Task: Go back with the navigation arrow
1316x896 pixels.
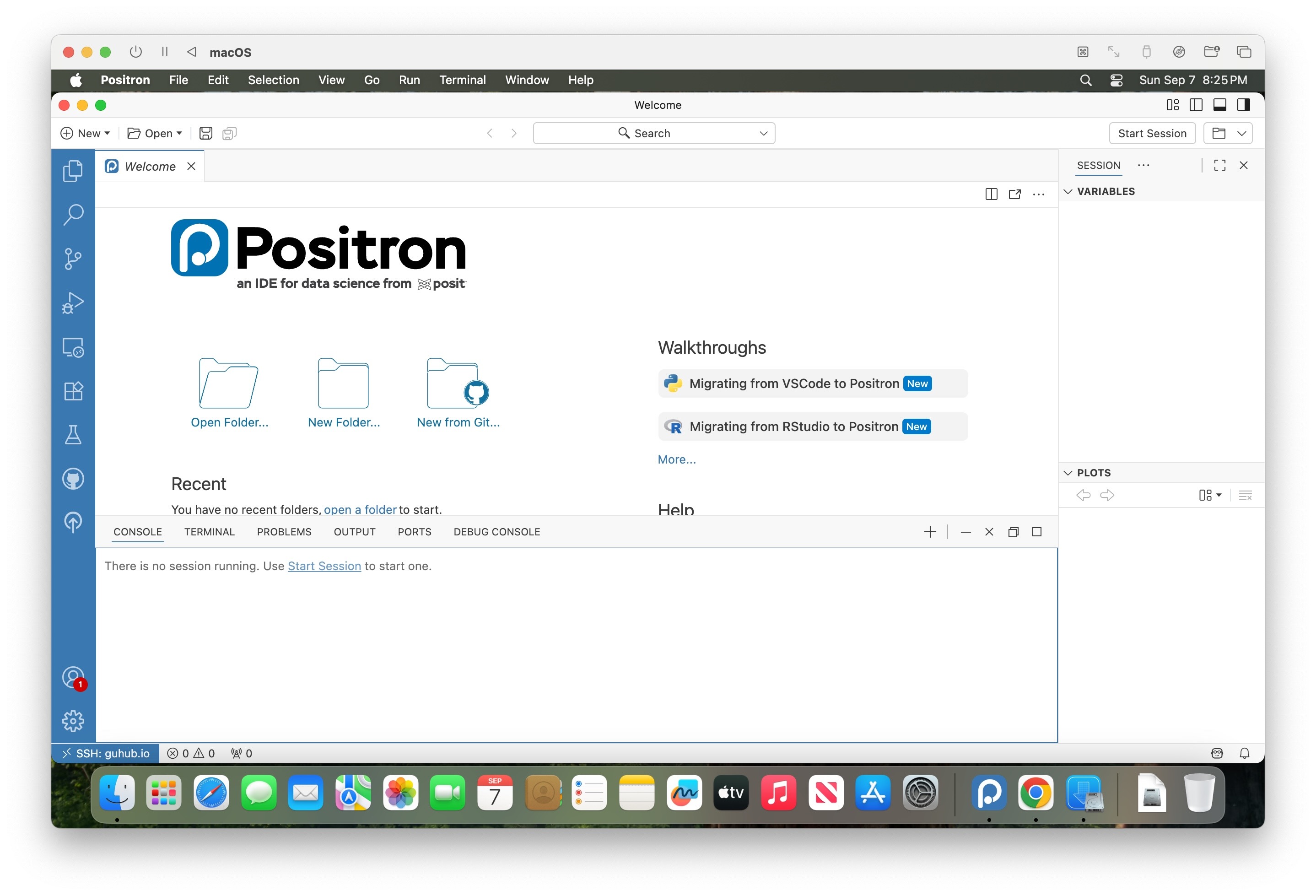Action: click(x=490, y=133)
